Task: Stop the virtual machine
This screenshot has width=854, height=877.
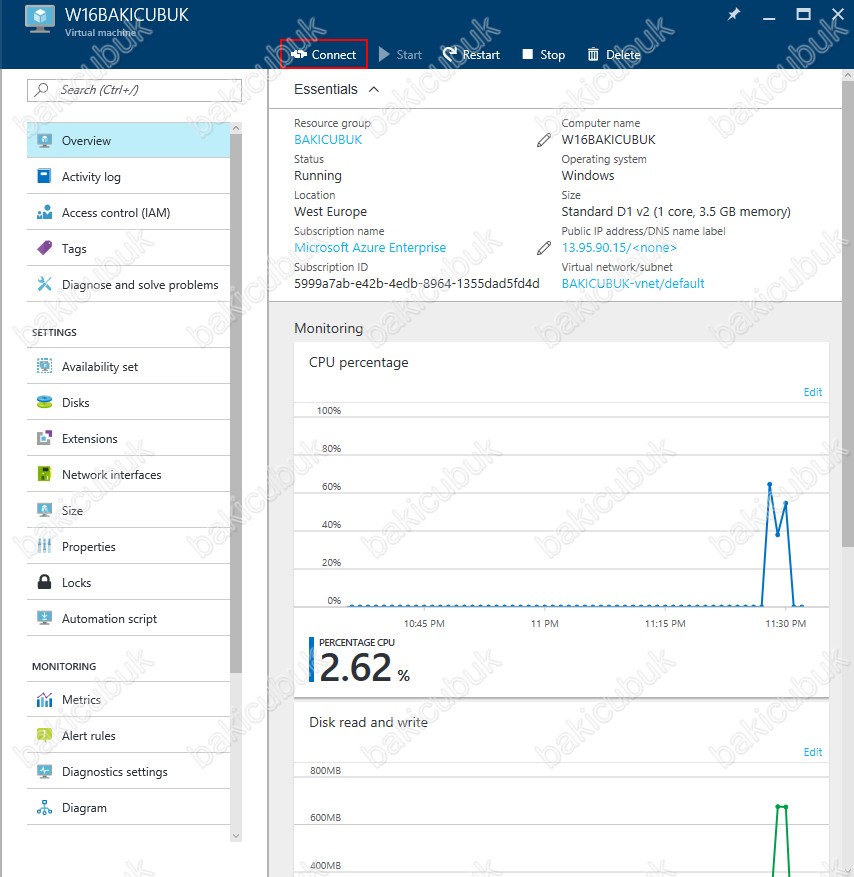Action: coord(544,54)
